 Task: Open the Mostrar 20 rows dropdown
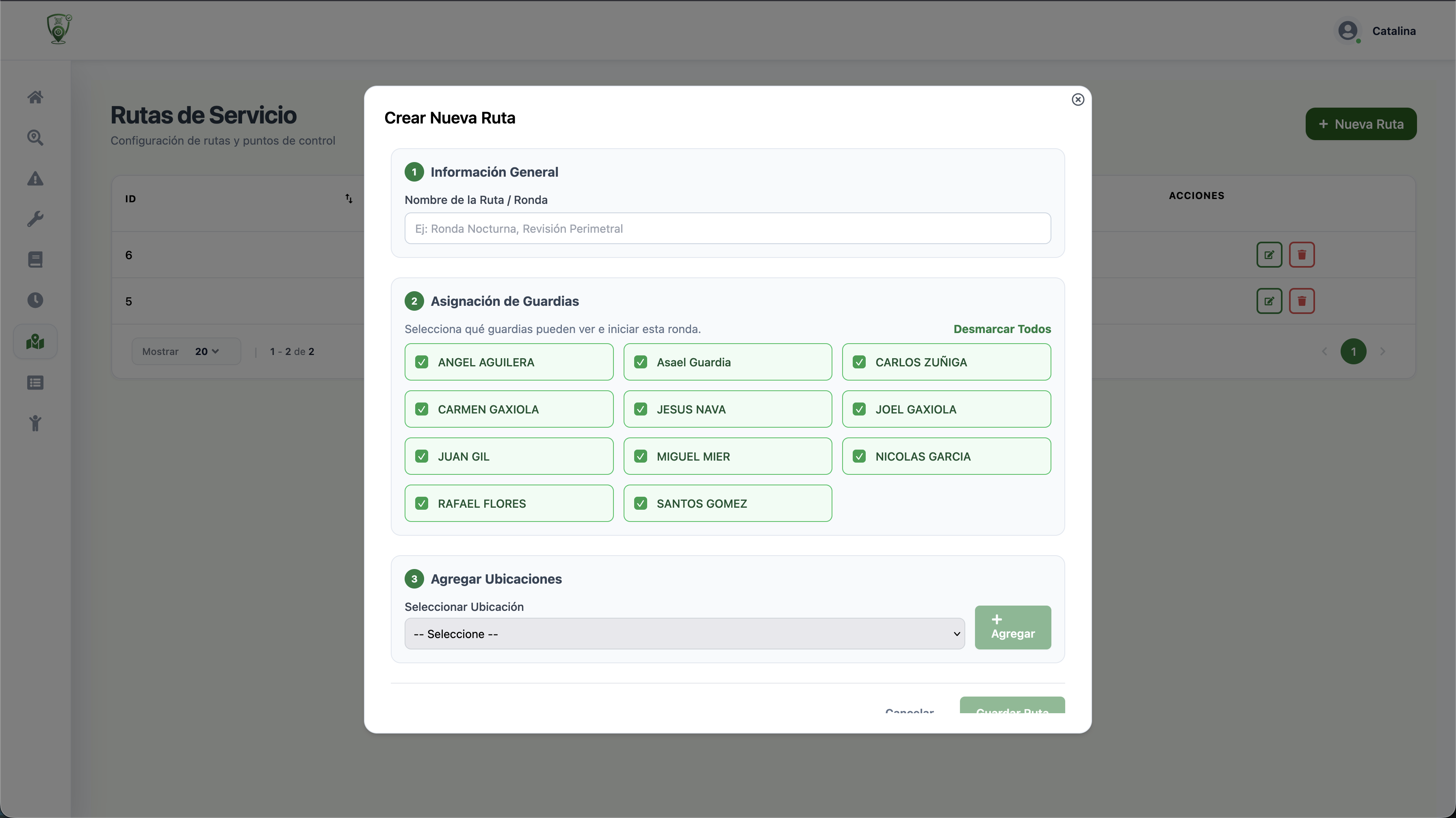[x=206, y=351]
